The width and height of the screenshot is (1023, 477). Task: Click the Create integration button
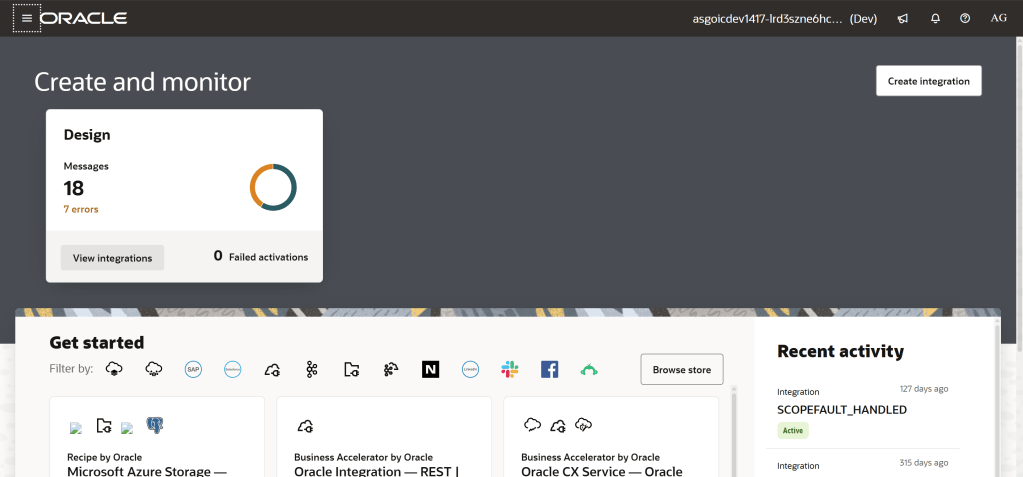(928, 81)
